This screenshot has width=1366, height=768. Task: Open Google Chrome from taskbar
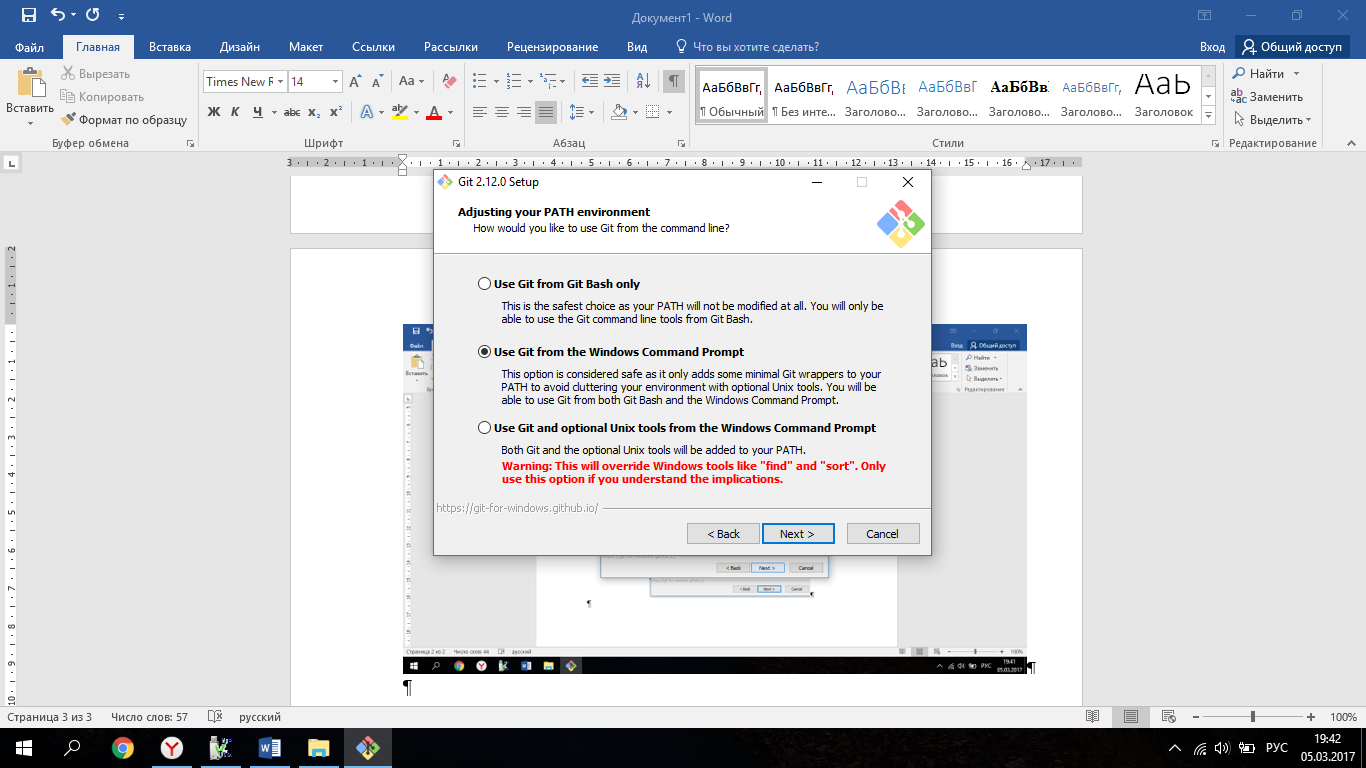coord(122,748)
